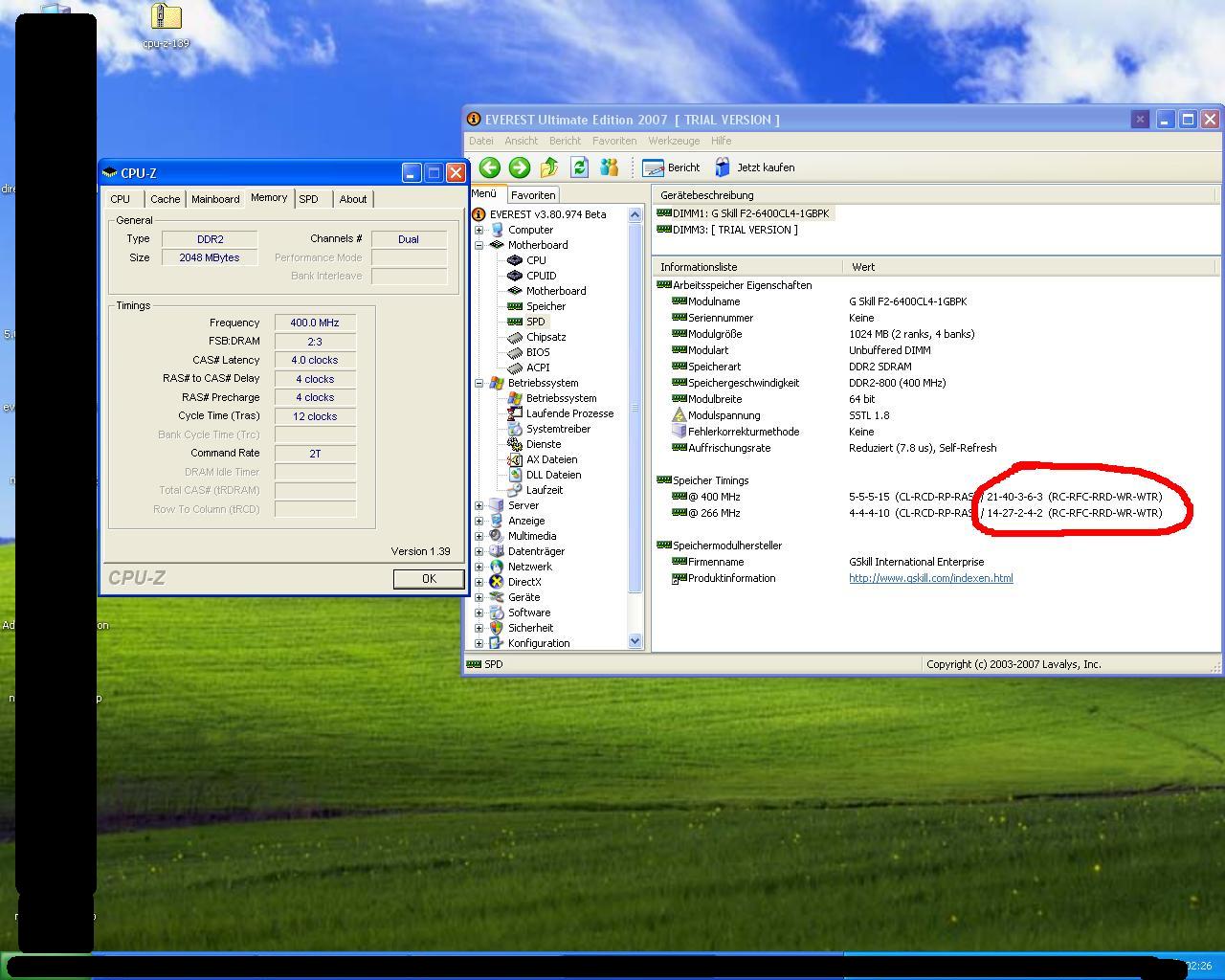Click tree scrollbar down arrow
This screenshot has width=1225, height=980.
click(635, 641)
